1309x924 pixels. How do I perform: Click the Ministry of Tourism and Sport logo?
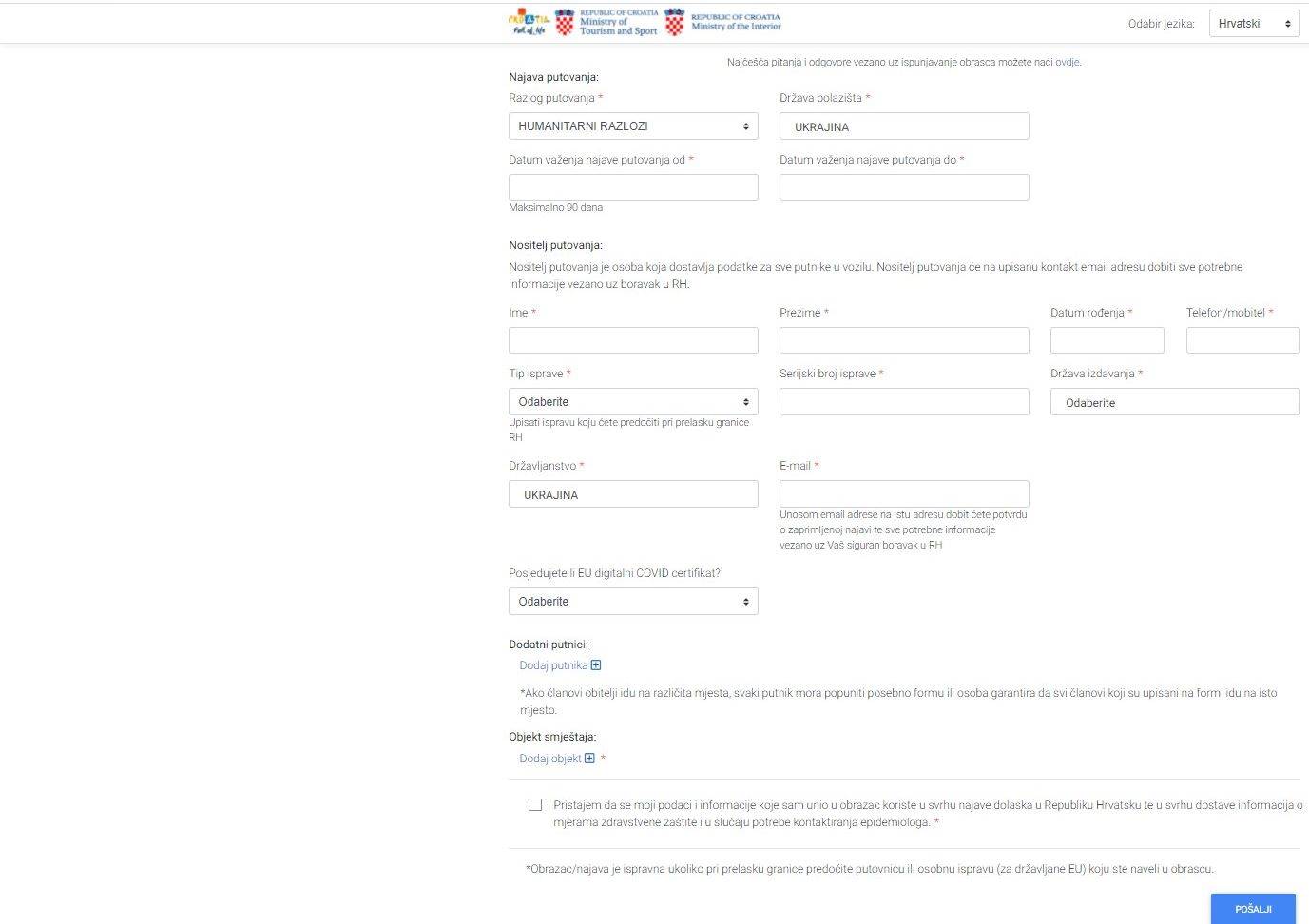[606, 23]
